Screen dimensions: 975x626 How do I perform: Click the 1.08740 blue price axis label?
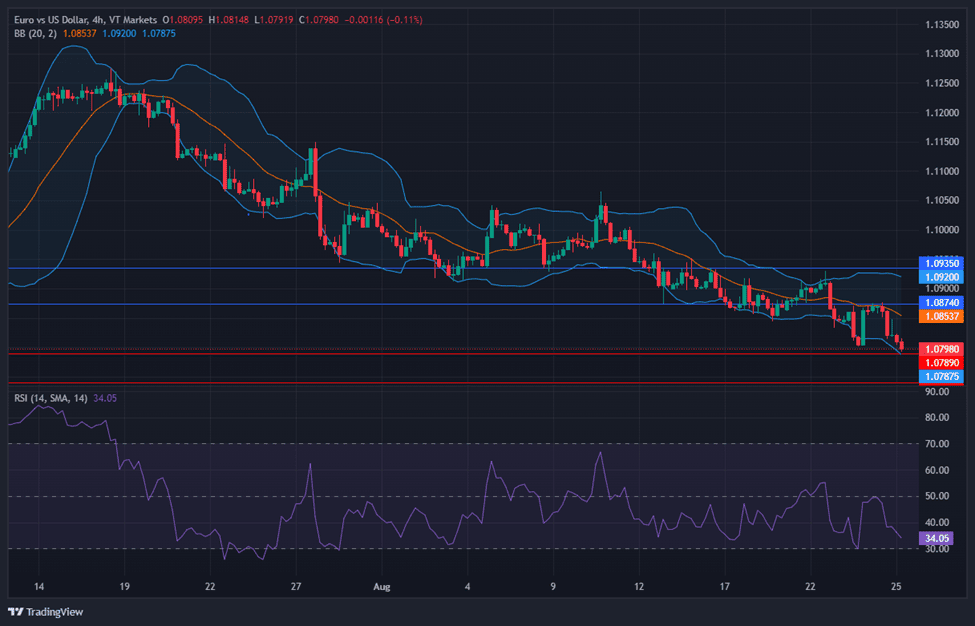point(942,302)
